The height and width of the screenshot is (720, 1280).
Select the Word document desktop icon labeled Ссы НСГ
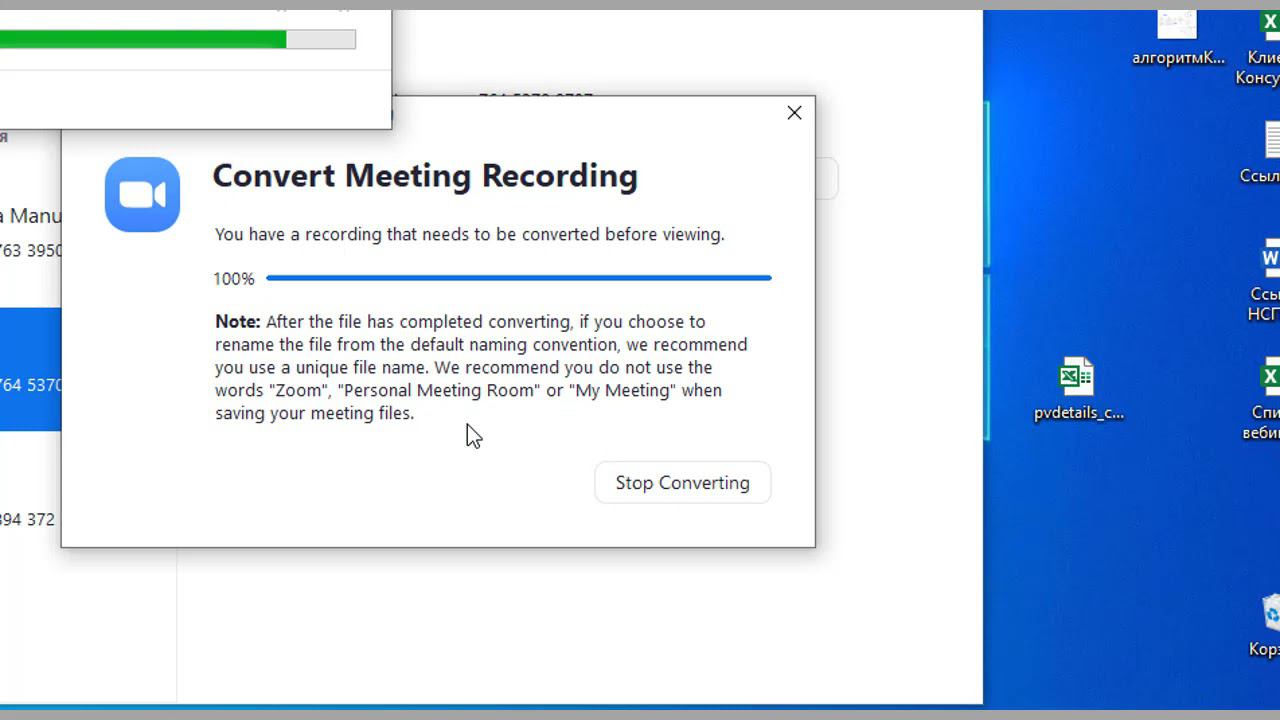(1266, 281)
